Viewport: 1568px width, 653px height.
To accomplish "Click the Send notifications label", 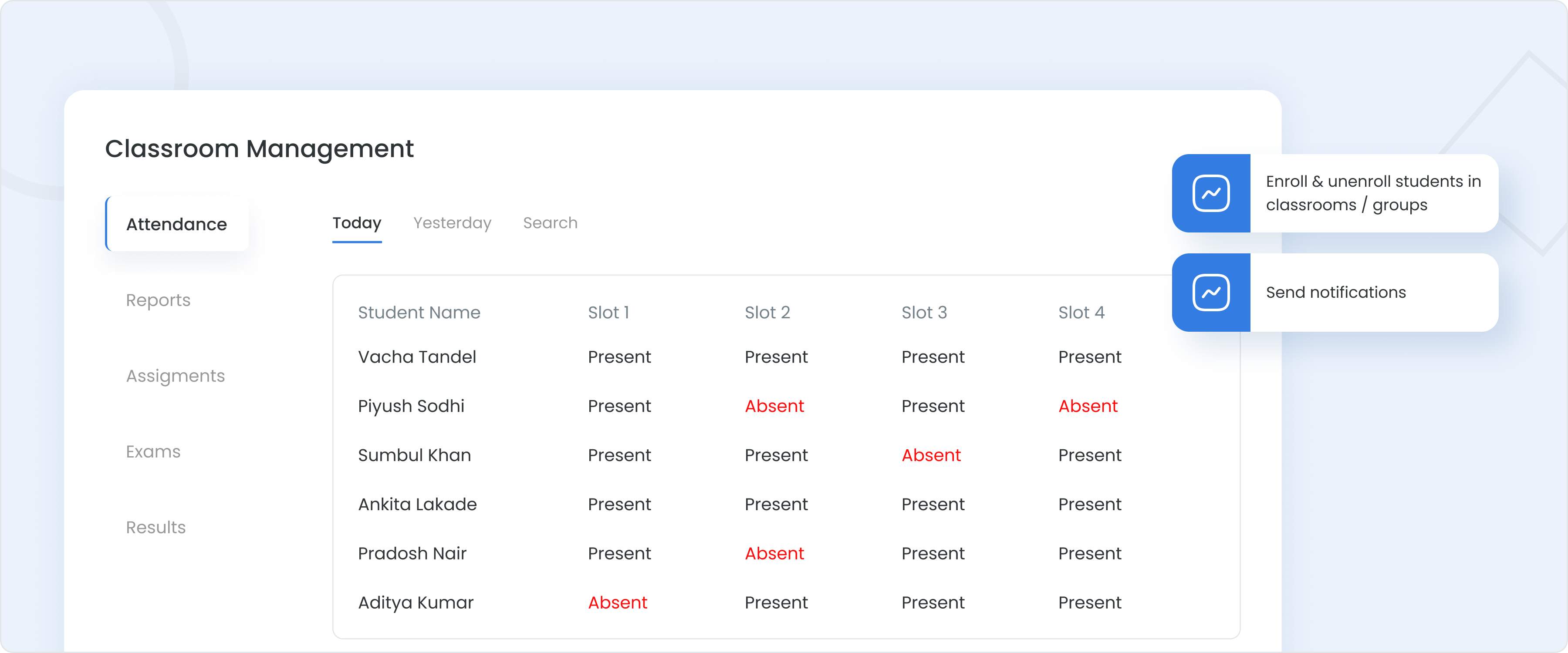I will pos(1335,292).
